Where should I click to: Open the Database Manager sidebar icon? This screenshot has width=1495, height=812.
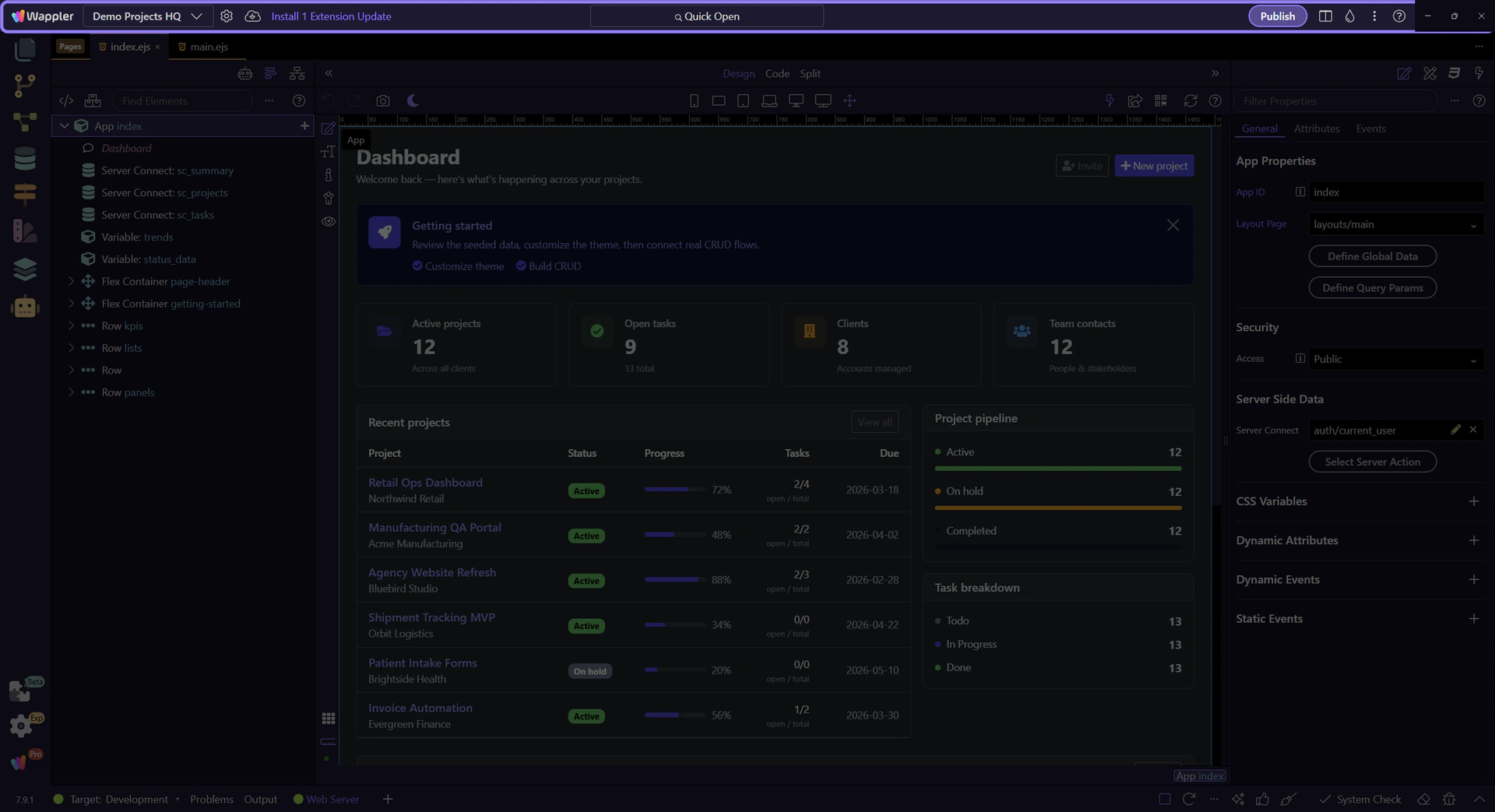(25, 159)
